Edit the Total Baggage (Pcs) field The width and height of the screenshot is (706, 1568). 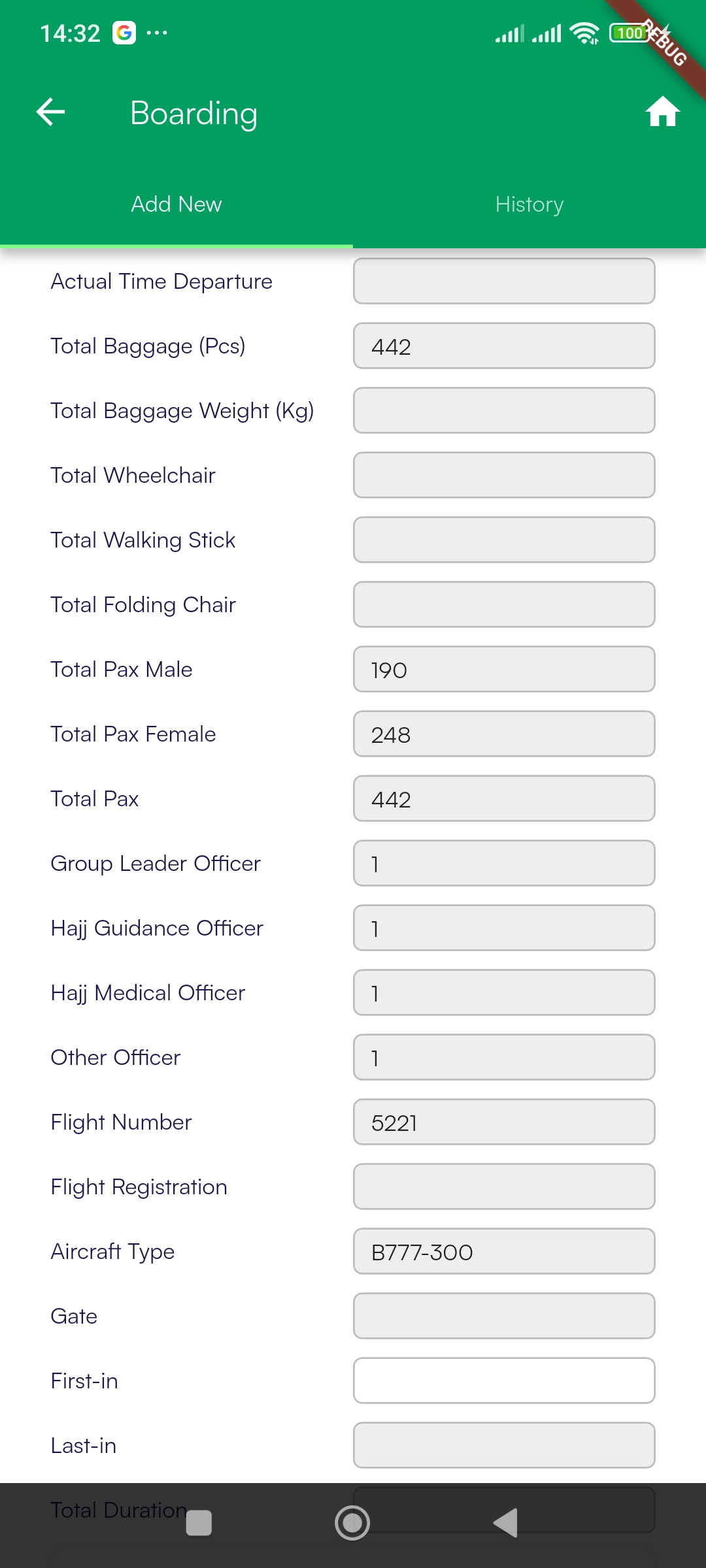pos(504,346)
